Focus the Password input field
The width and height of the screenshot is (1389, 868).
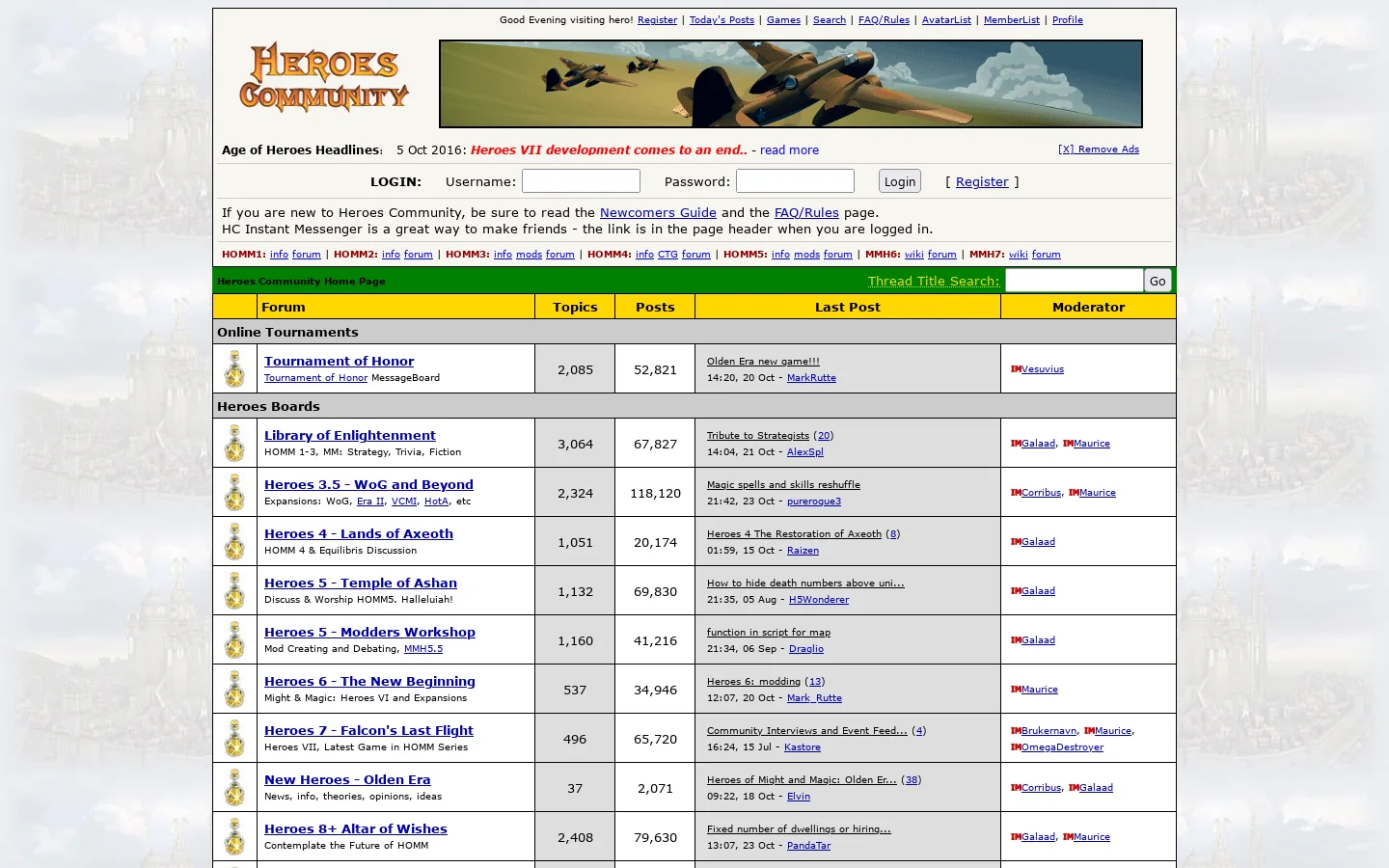pos(795,181)
